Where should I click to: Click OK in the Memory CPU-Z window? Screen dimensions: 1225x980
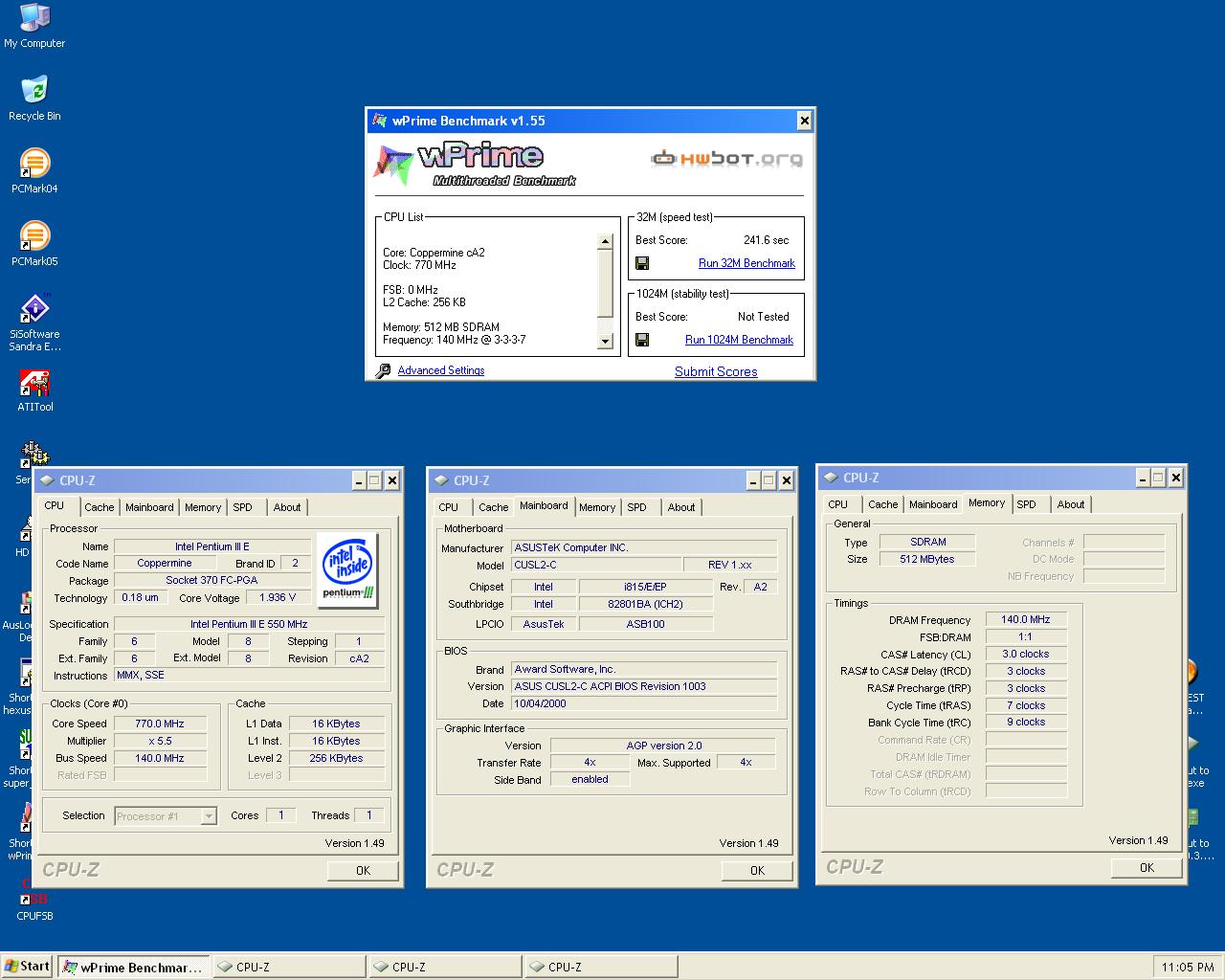tap(1147, 867)
